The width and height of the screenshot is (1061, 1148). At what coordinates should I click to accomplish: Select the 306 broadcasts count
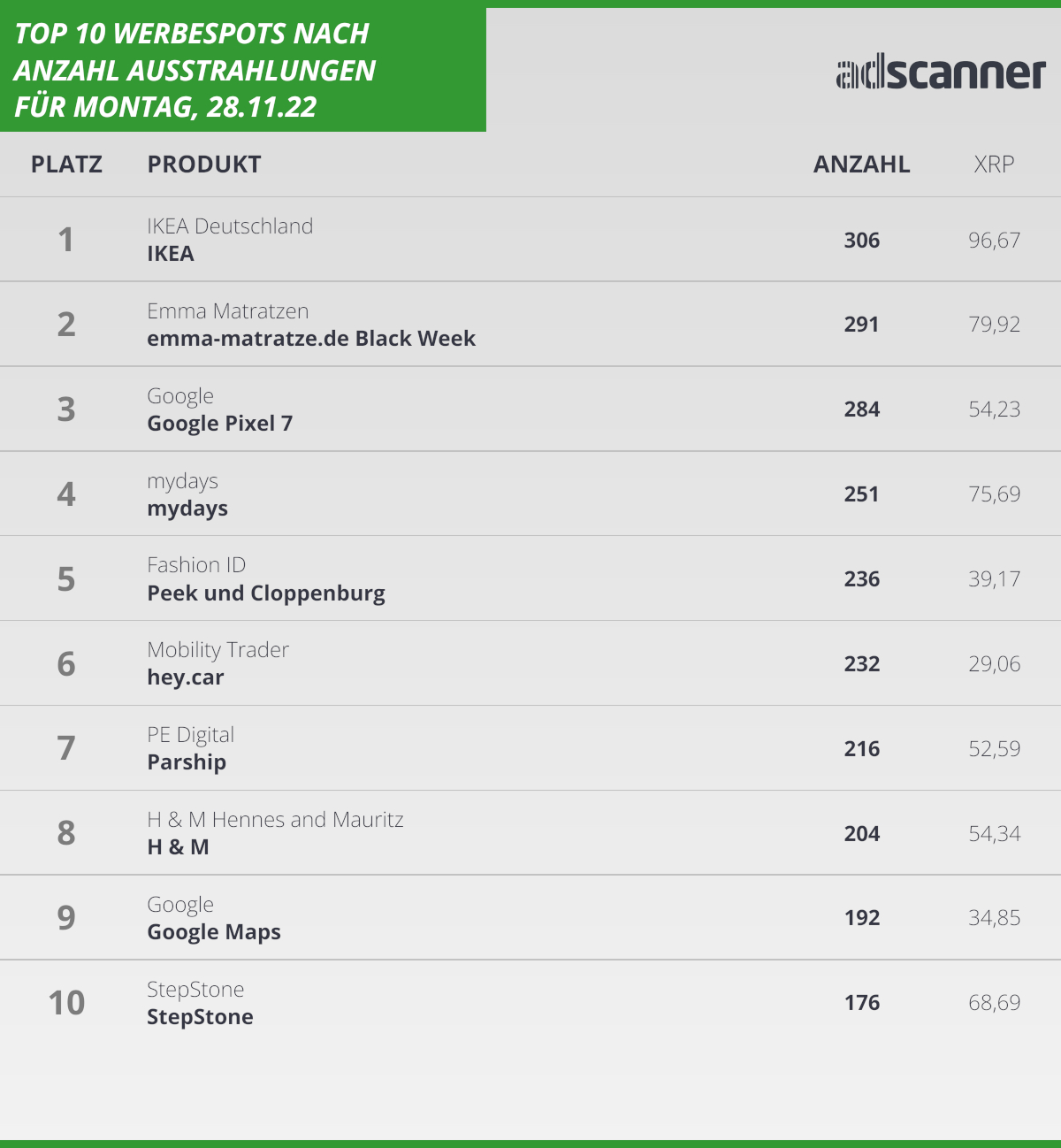coord(861,241)
